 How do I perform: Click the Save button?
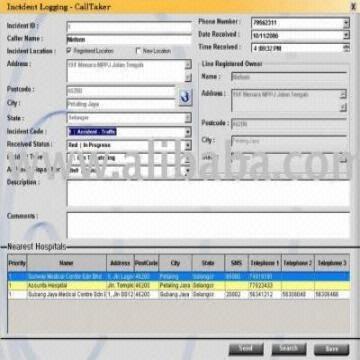(x=331, y=349)
